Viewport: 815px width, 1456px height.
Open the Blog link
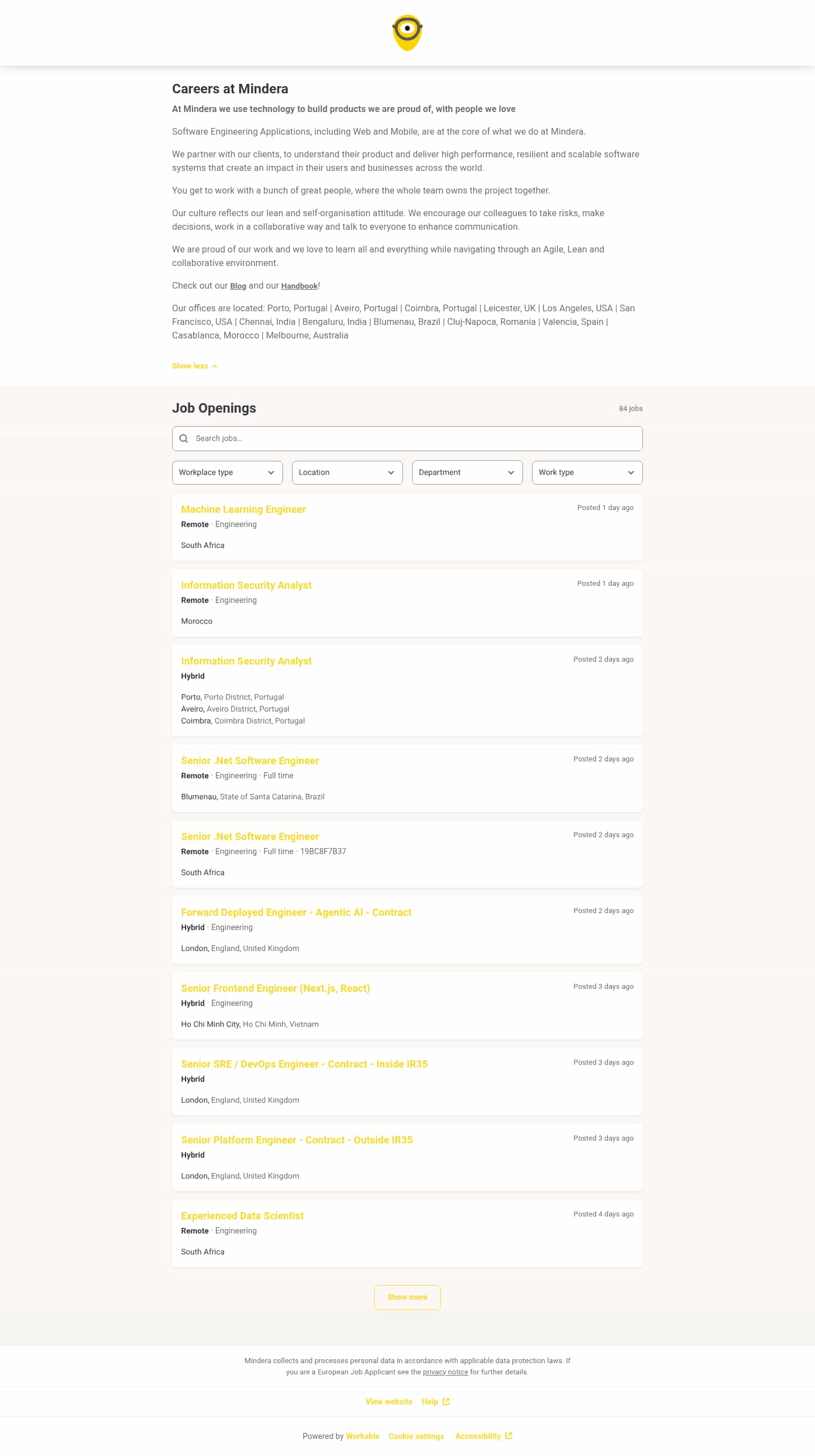(x=238, y=286)
